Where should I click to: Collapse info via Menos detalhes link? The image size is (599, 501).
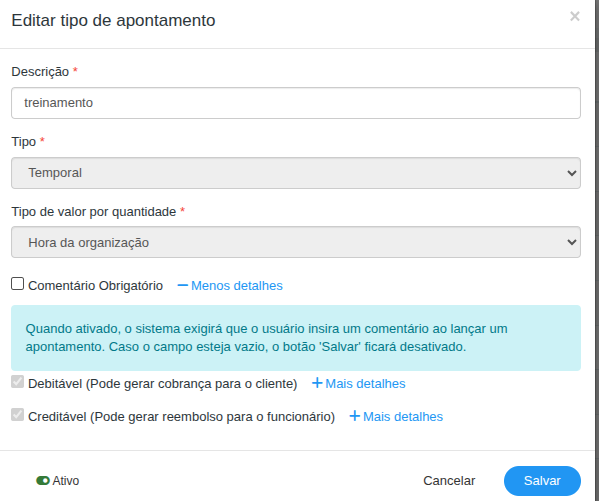[x=230, y=285]
